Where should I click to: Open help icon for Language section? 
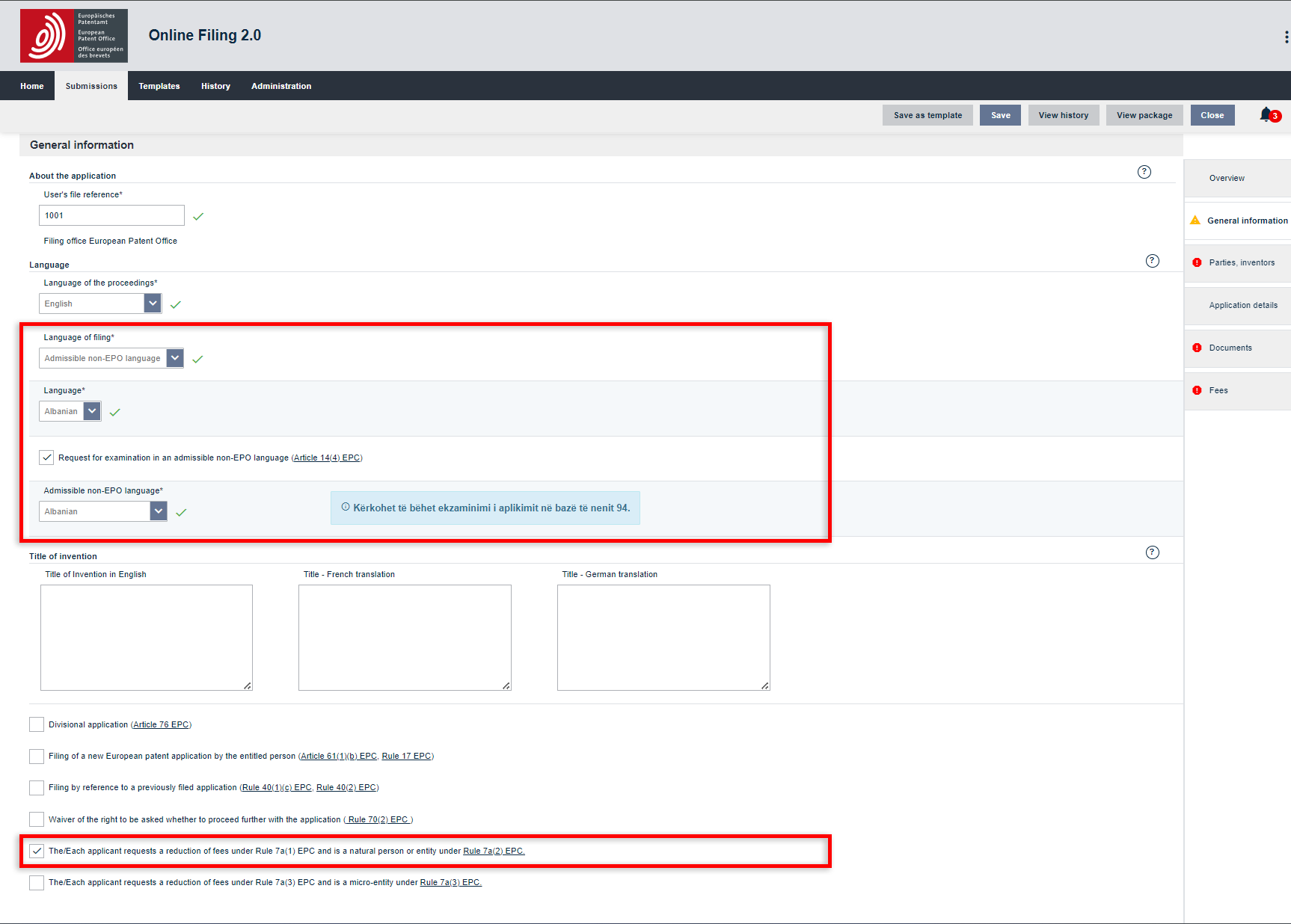1152,261
